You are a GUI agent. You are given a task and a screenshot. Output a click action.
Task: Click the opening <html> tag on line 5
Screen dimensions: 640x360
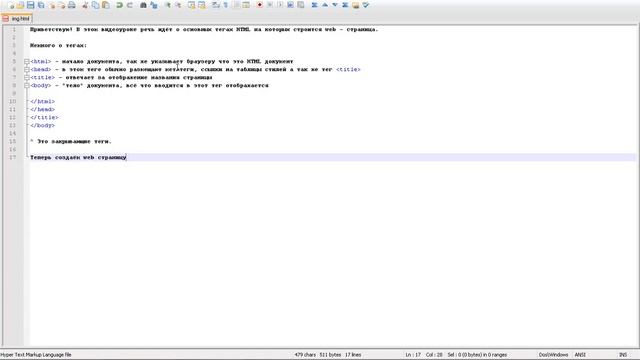(x=41, y=62)
